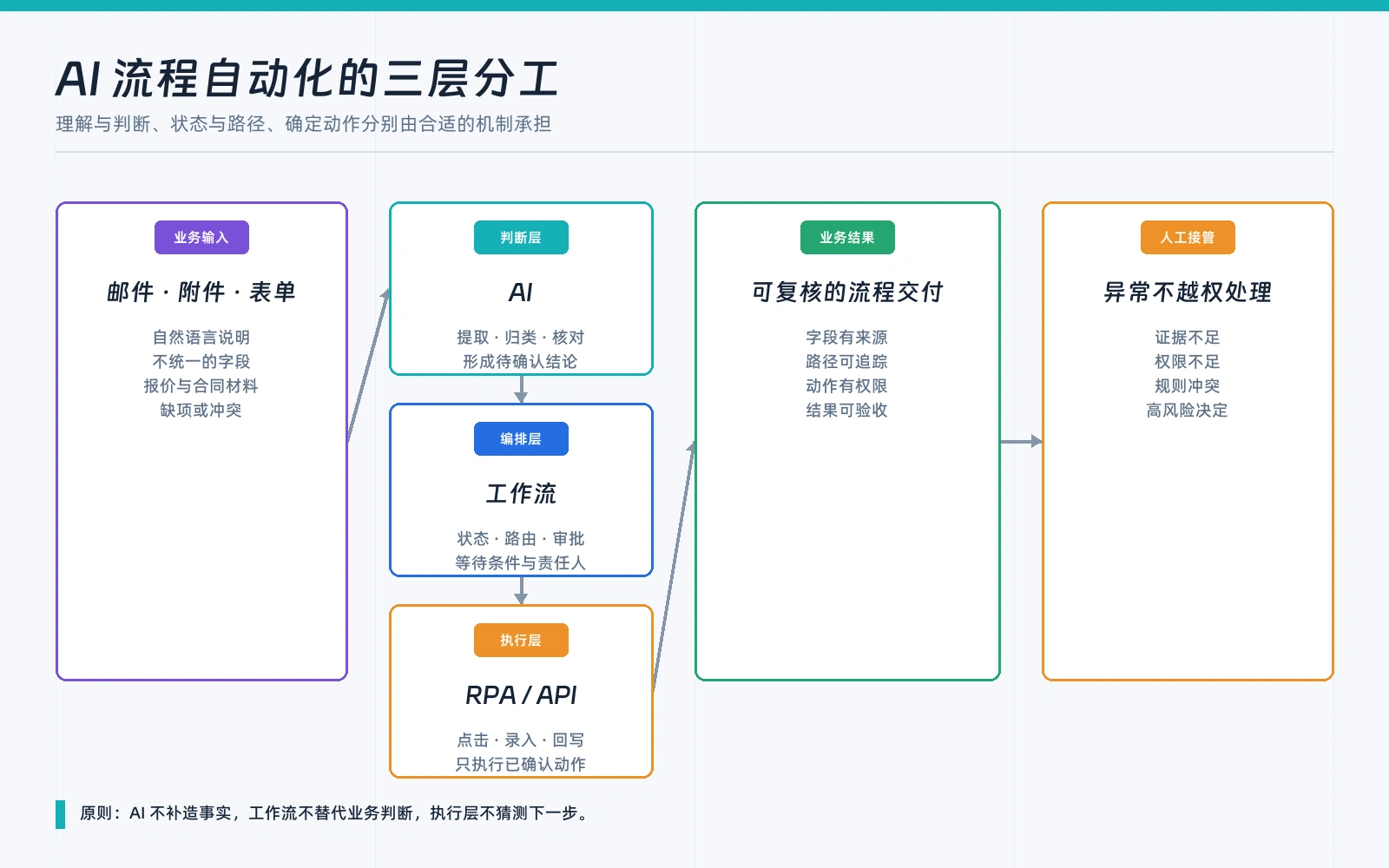Click the orange 人工接管 badge
The image size is (1389, 868).
(x=1188, y=237)
